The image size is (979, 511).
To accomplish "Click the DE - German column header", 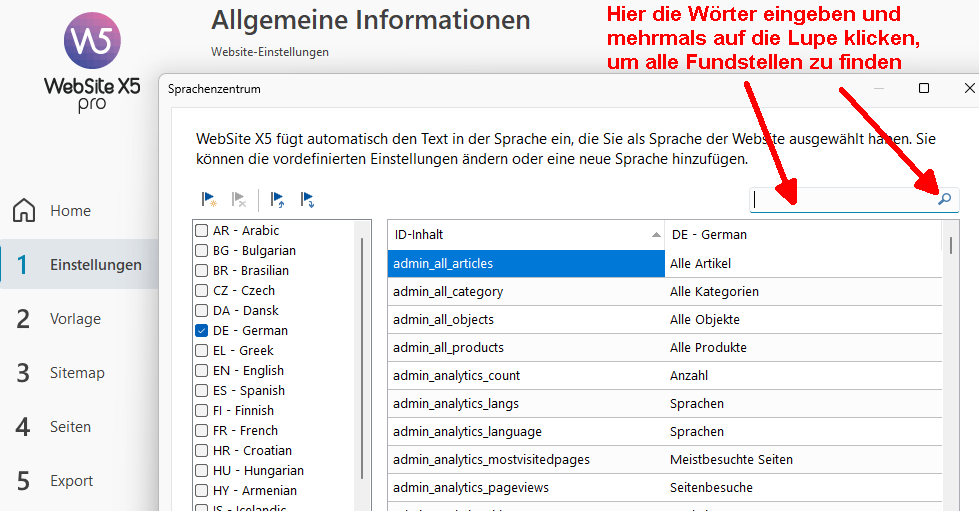I will coord(802,235).
